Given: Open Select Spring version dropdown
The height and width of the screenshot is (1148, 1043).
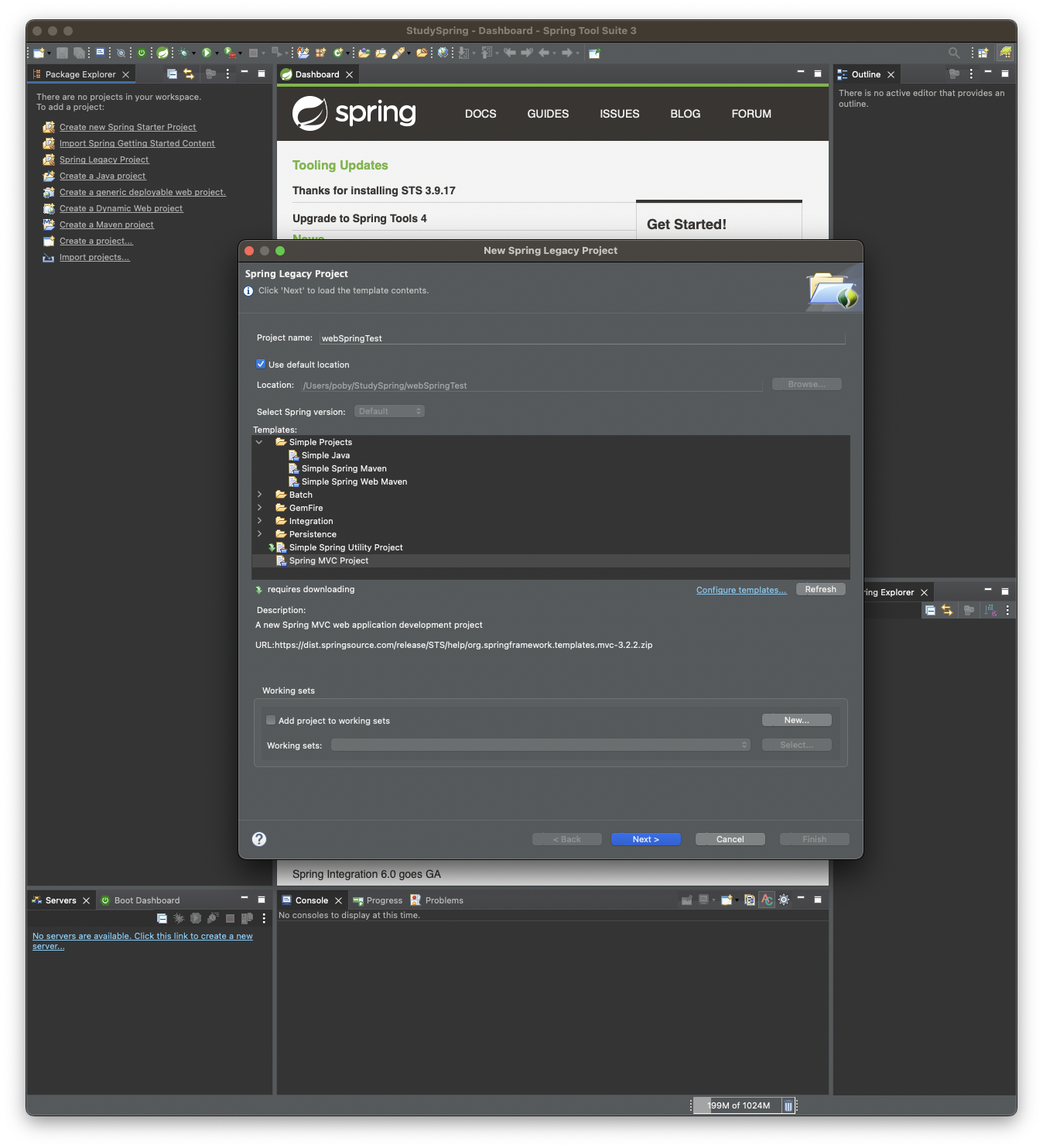Looking at the screenshot, I should (x=389, y=411).
